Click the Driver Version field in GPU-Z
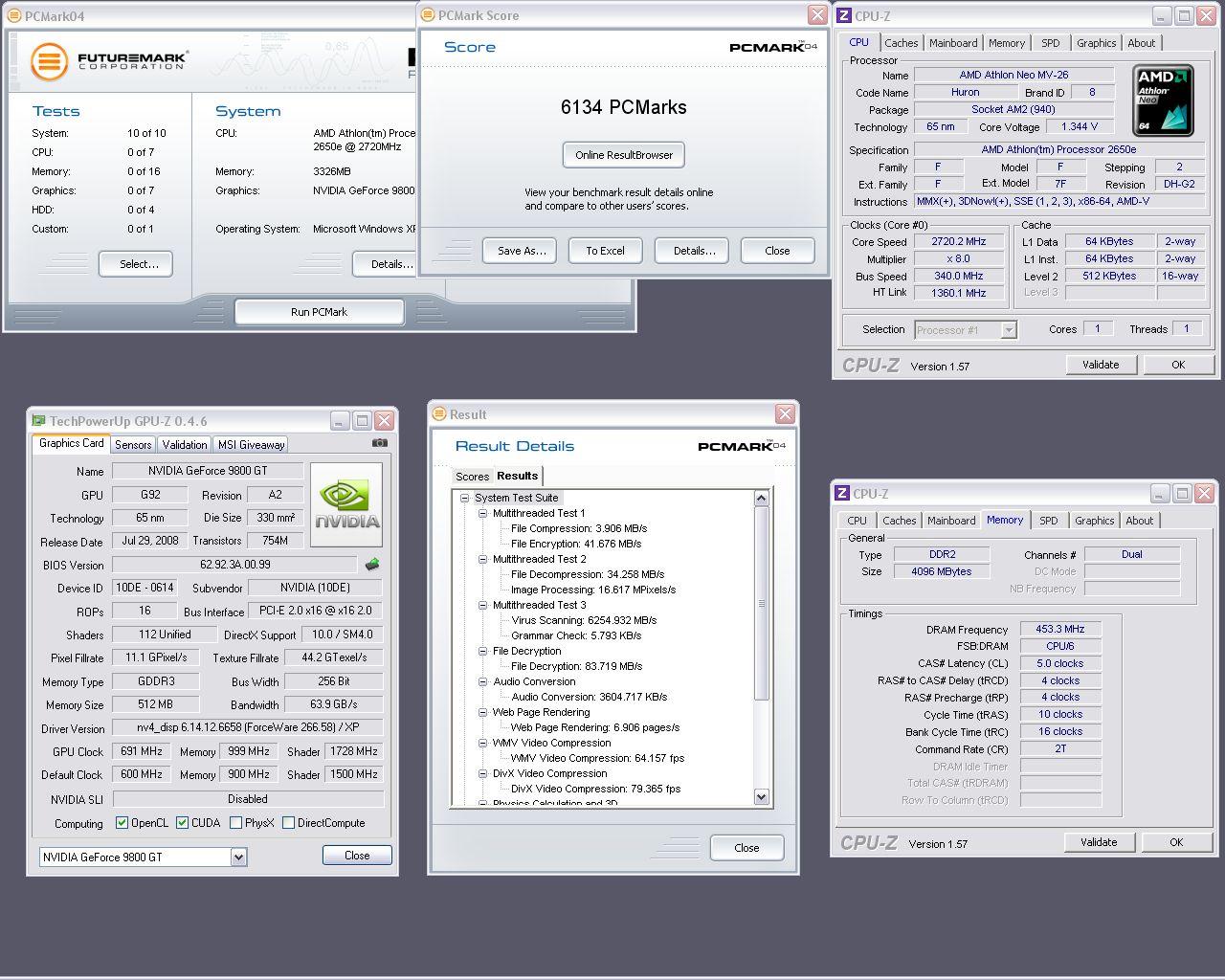Screen dimensions: 1225x980 click(x=248, y=728)
